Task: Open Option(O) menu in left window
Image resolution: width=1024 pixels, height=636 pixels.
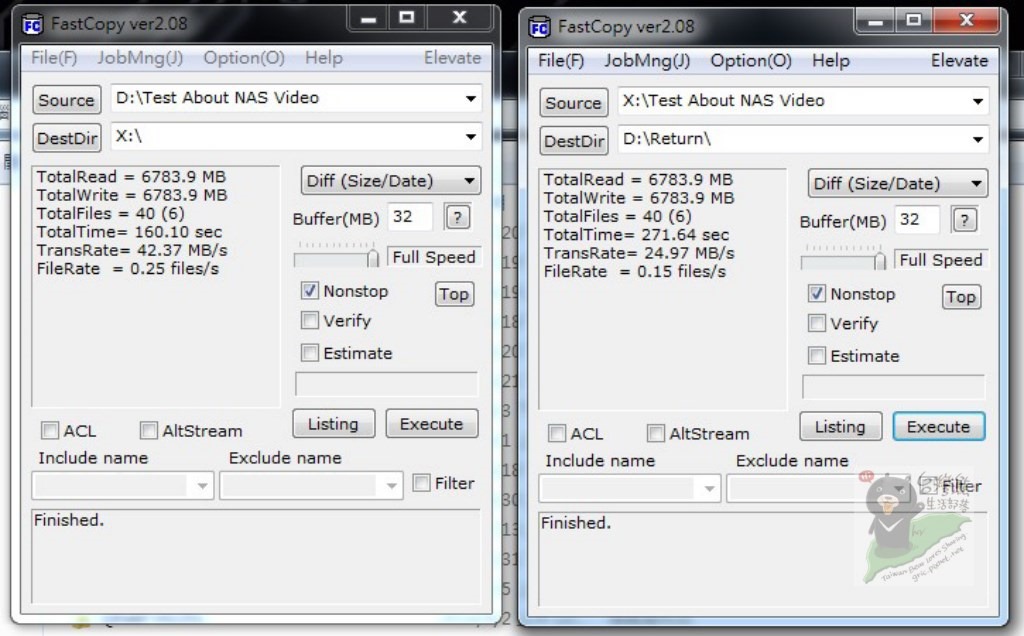Action: (244, 58)
